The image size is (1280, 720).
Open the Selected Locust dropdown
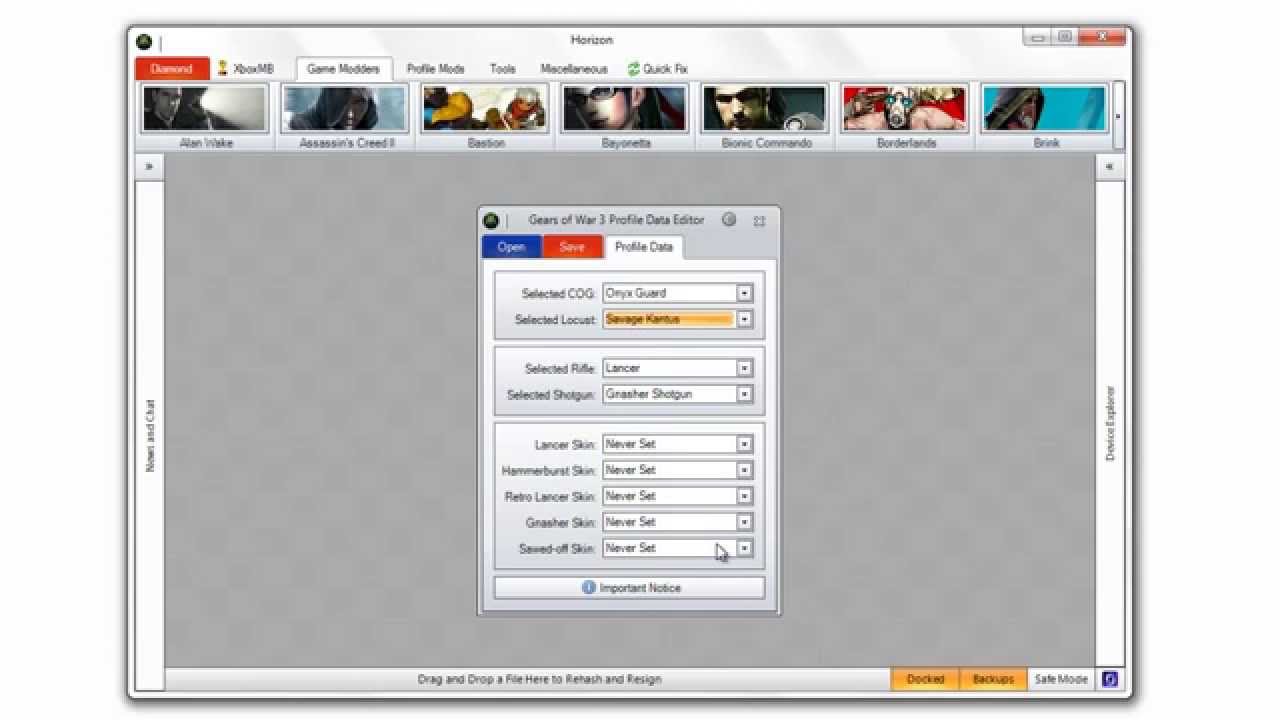click(x=744, y=319)
